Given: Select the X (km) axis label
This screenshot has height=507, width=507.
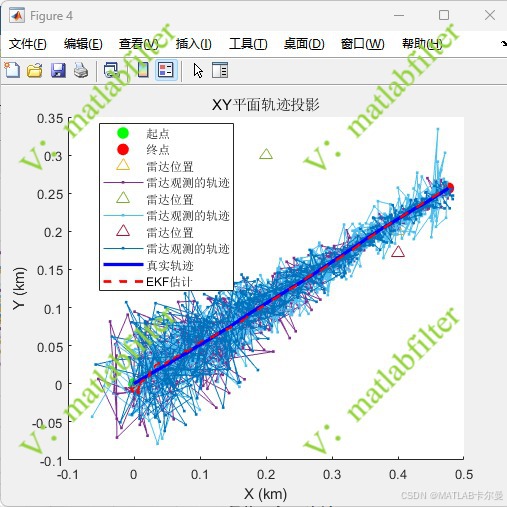Looking at the screenshot, I should (x=266, y=494).
